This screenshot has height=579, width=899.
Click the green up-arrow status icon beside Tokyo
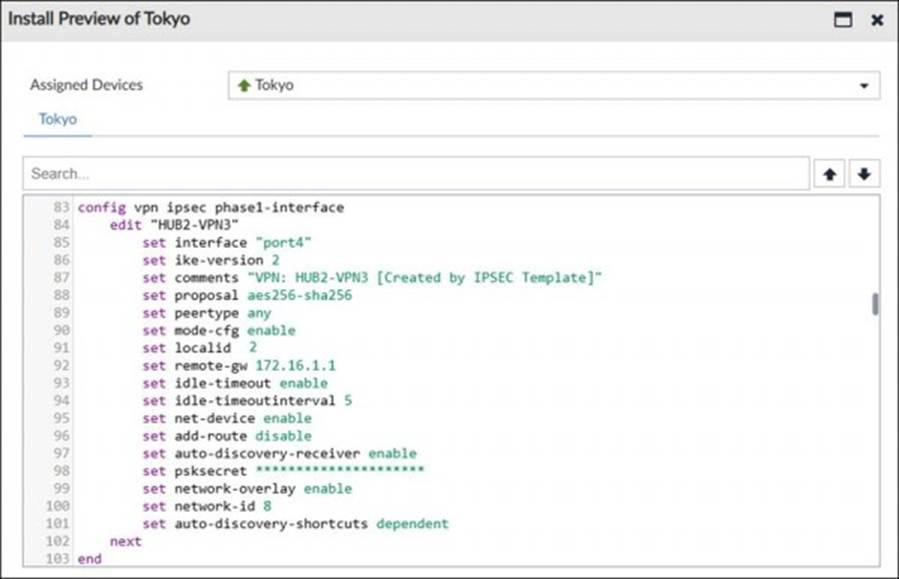(243, 86)
